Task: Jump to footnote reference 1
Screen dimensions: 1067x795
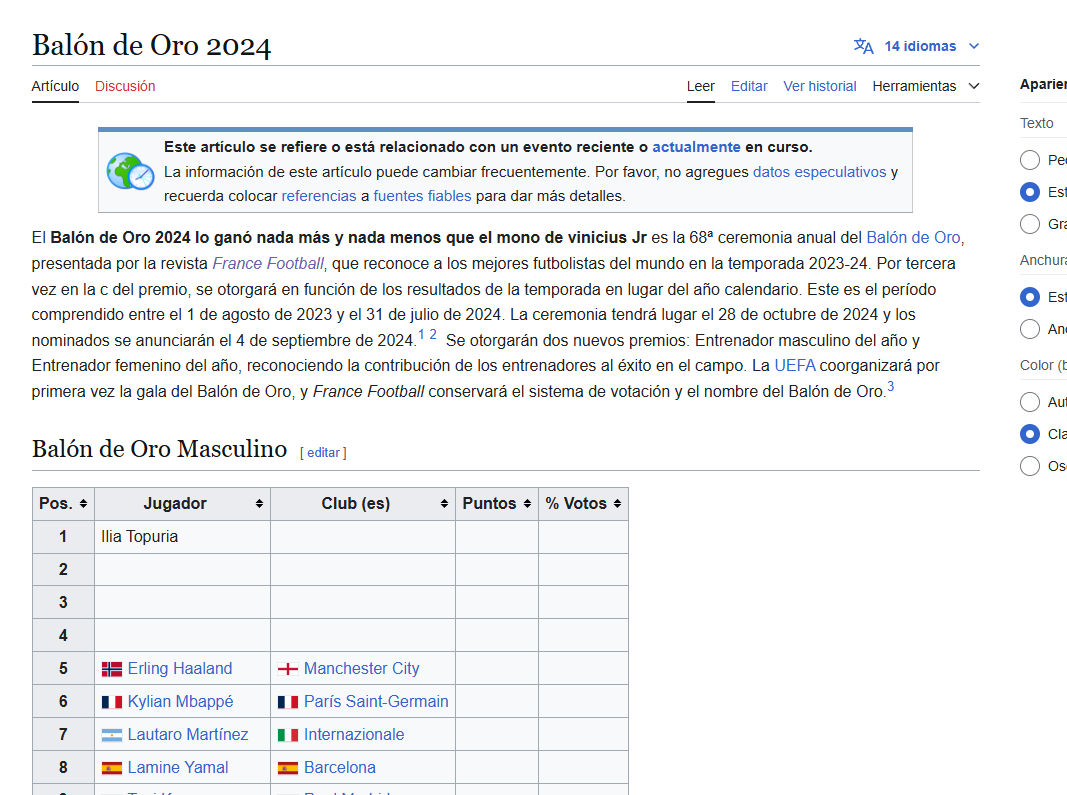Action: click(x=421, y=334)
